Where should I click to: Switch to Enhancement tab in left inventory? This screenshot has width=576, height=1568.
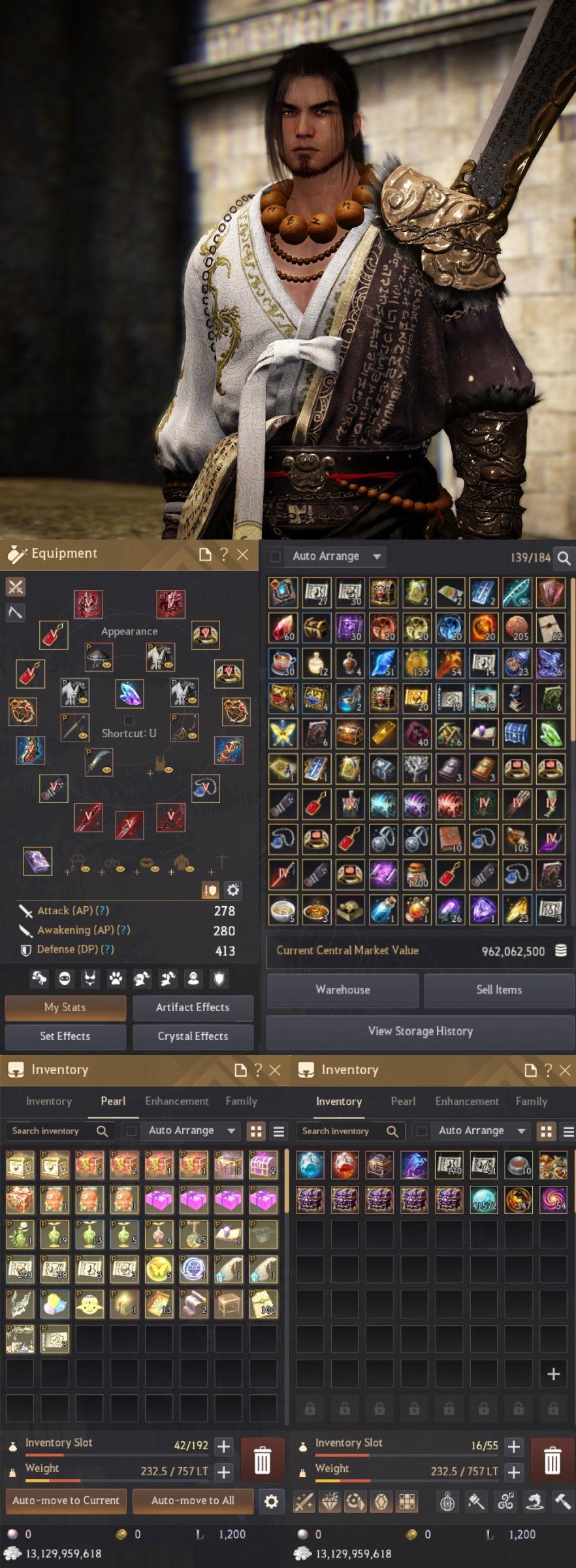[177, 1101]
